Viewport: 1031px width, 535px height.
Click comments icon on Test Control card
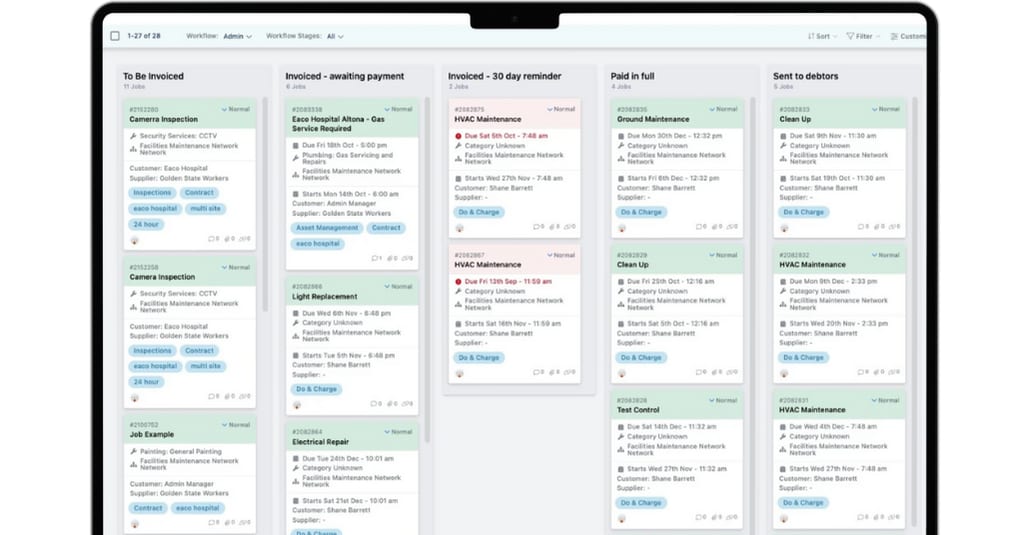[x=701, y=518]
